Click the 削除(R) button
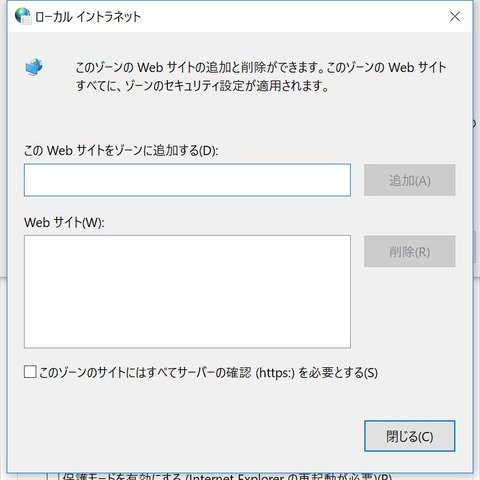 (x=410, y=251)
